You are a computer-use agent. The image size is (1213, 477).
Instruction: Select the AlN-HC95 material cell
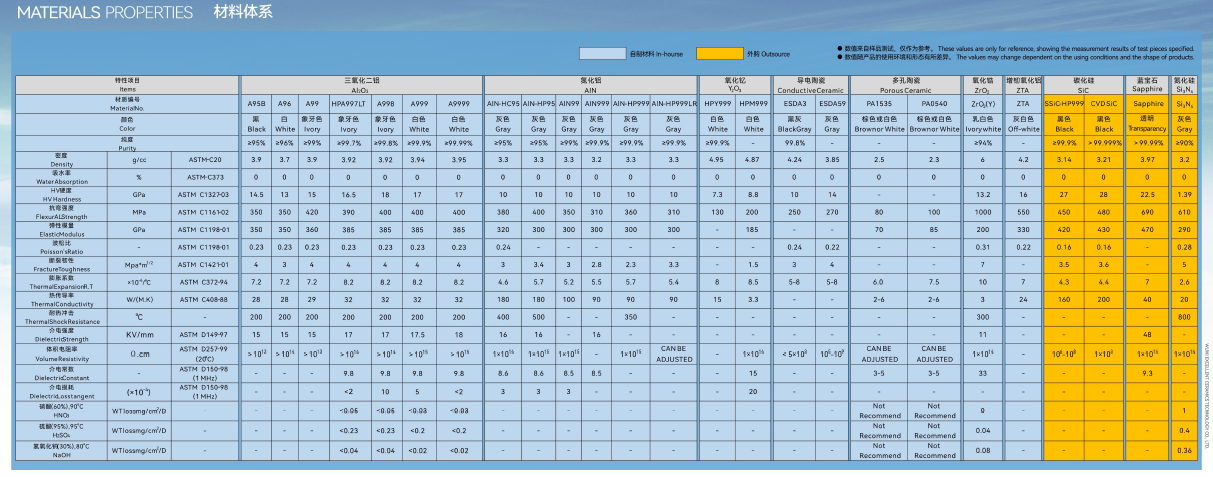pos(503,103)
